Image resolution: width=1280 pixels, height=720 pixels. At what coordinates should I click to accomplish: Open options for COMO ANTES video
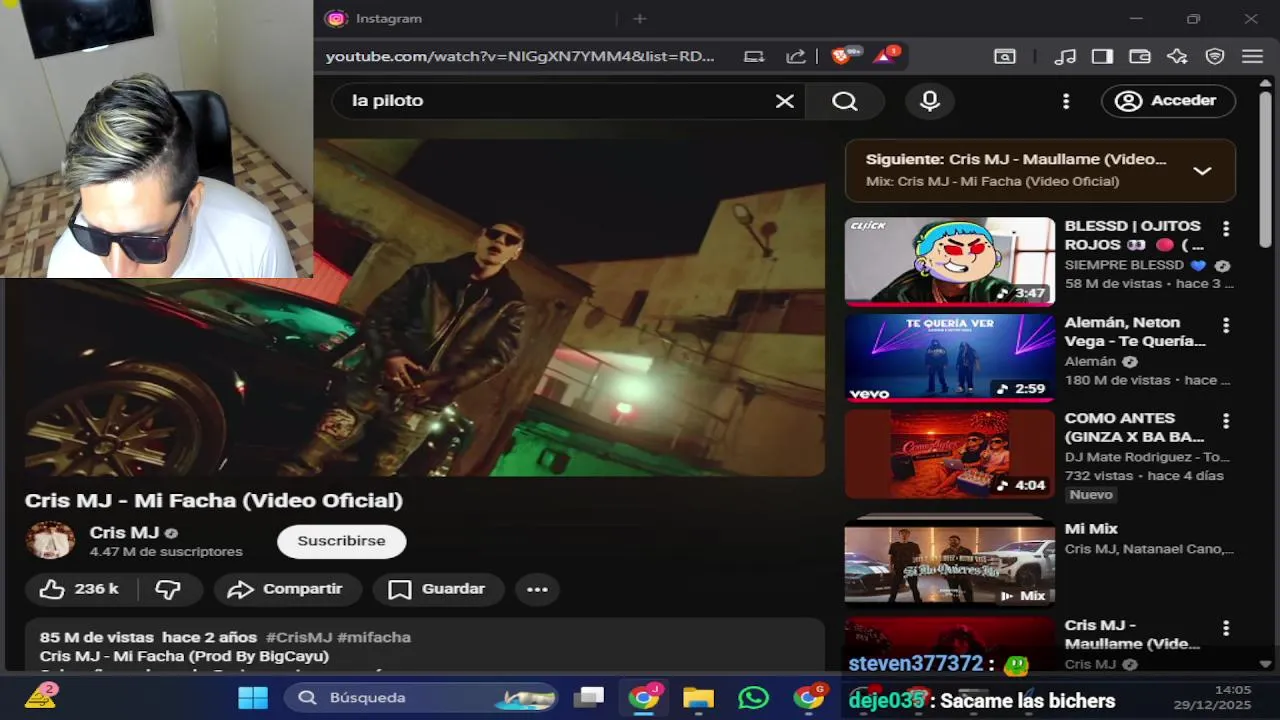(1226, 421)
